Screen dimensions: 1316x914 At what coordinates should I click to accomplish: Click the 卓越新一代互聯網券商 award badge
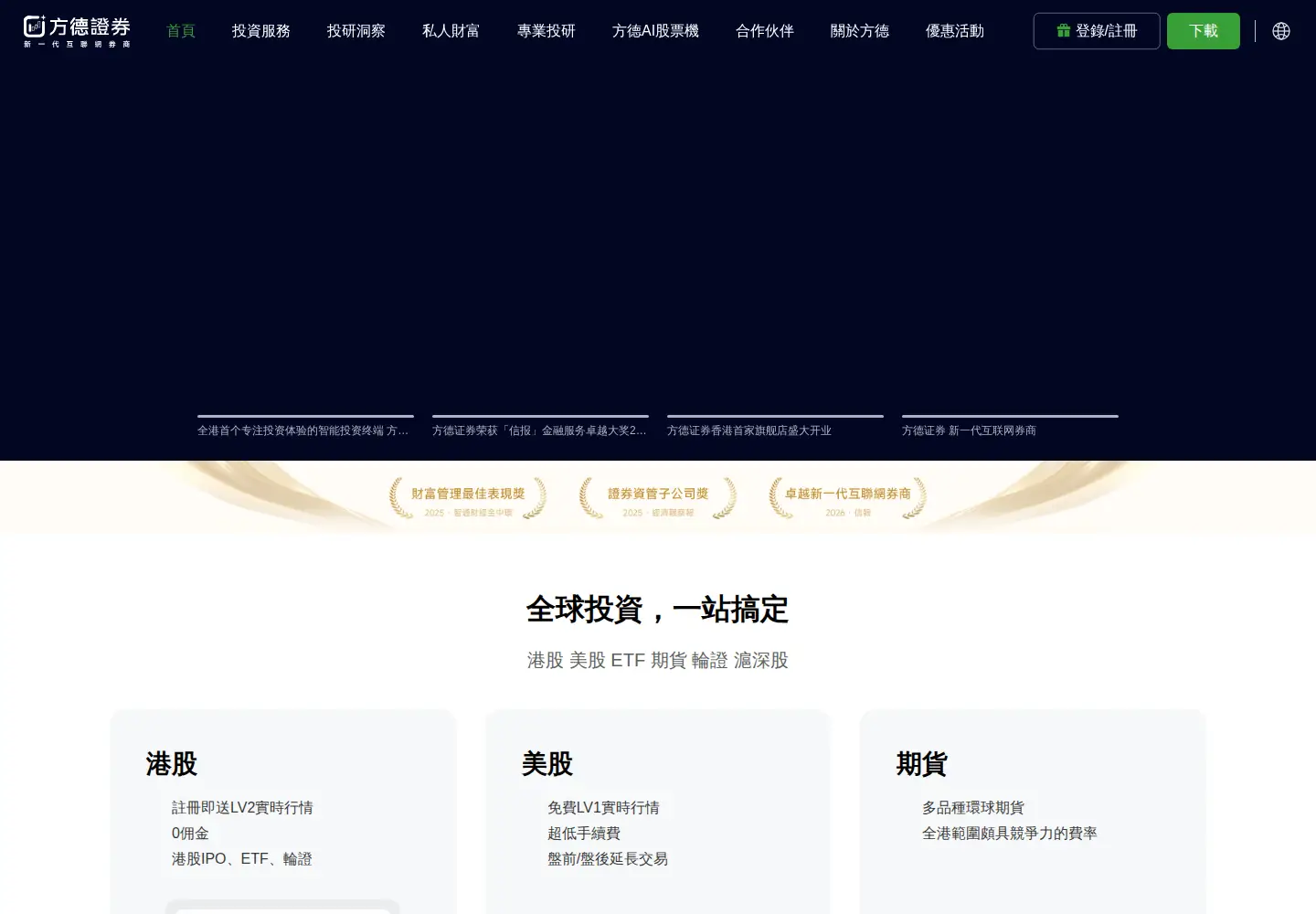coord(848,499)
